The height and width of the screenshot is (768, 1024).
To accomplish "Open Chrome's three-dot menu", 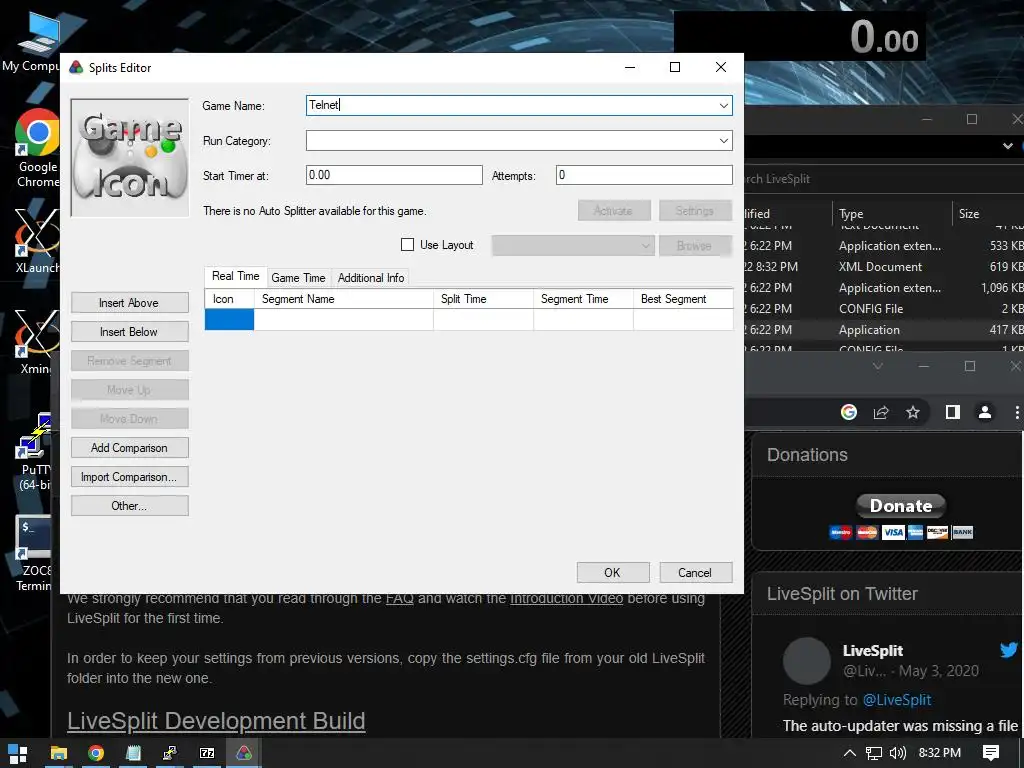I will [x=1017, y=412].
